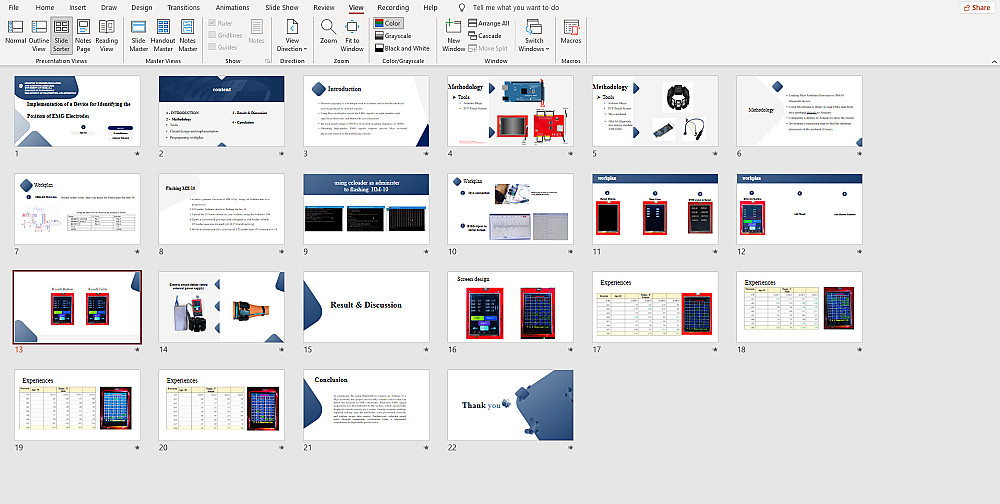Select slide 14 device photo thumbnail
This screenshot has height=504, width=1000.
pos(221,307)
